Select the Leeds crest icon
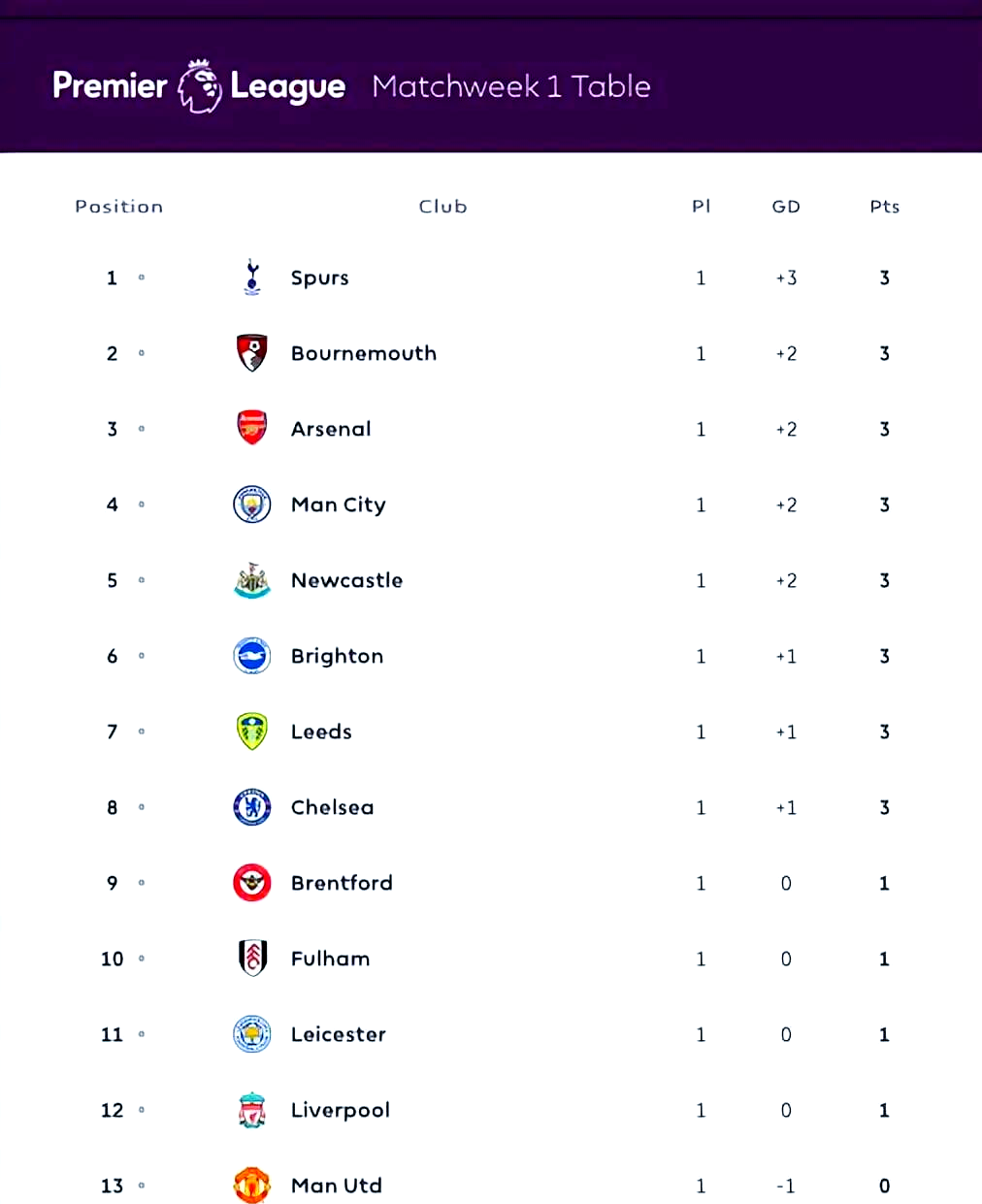 [x=252, y=732]
